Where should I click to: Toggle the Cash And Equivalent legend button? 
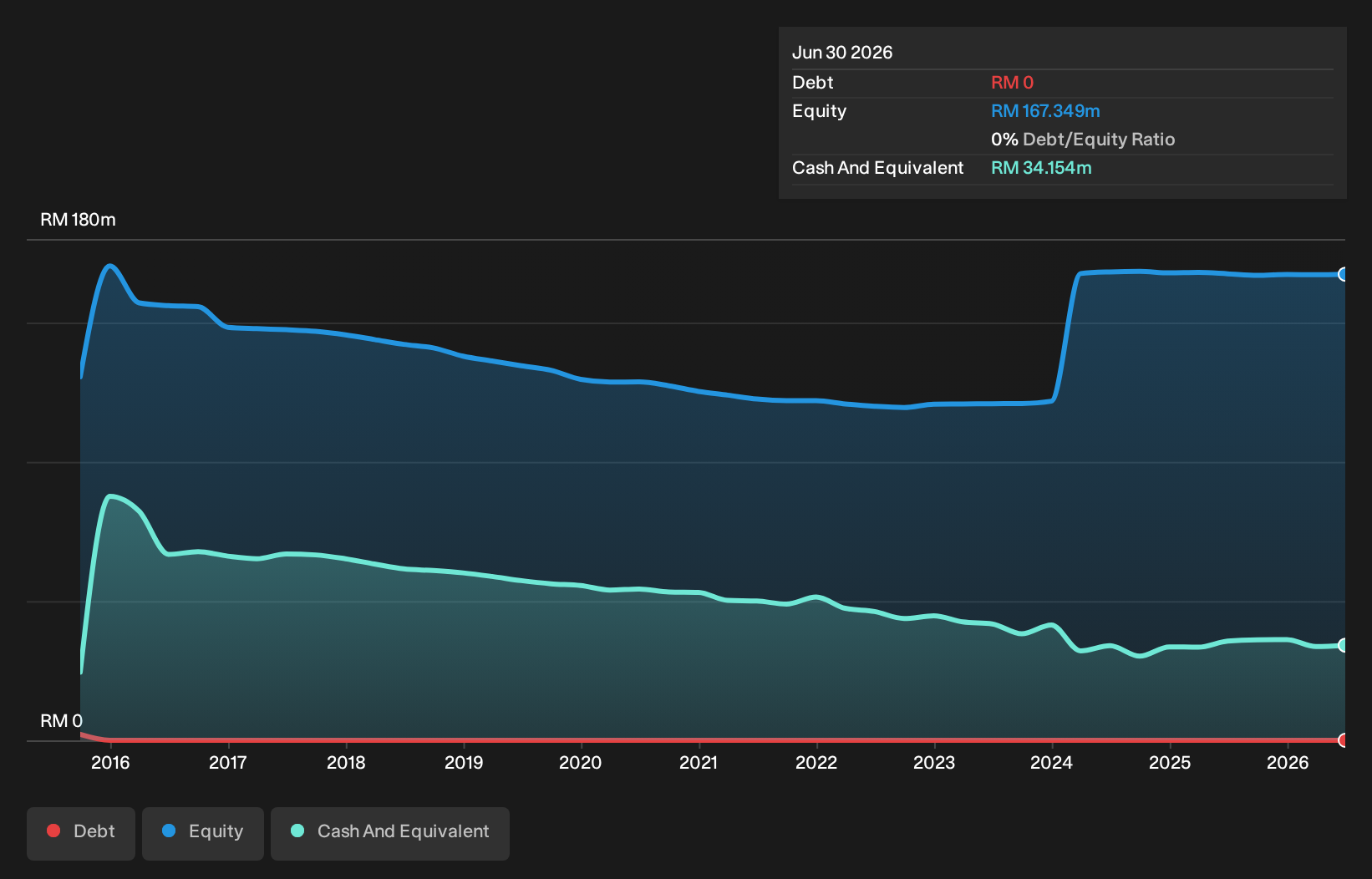390,833
